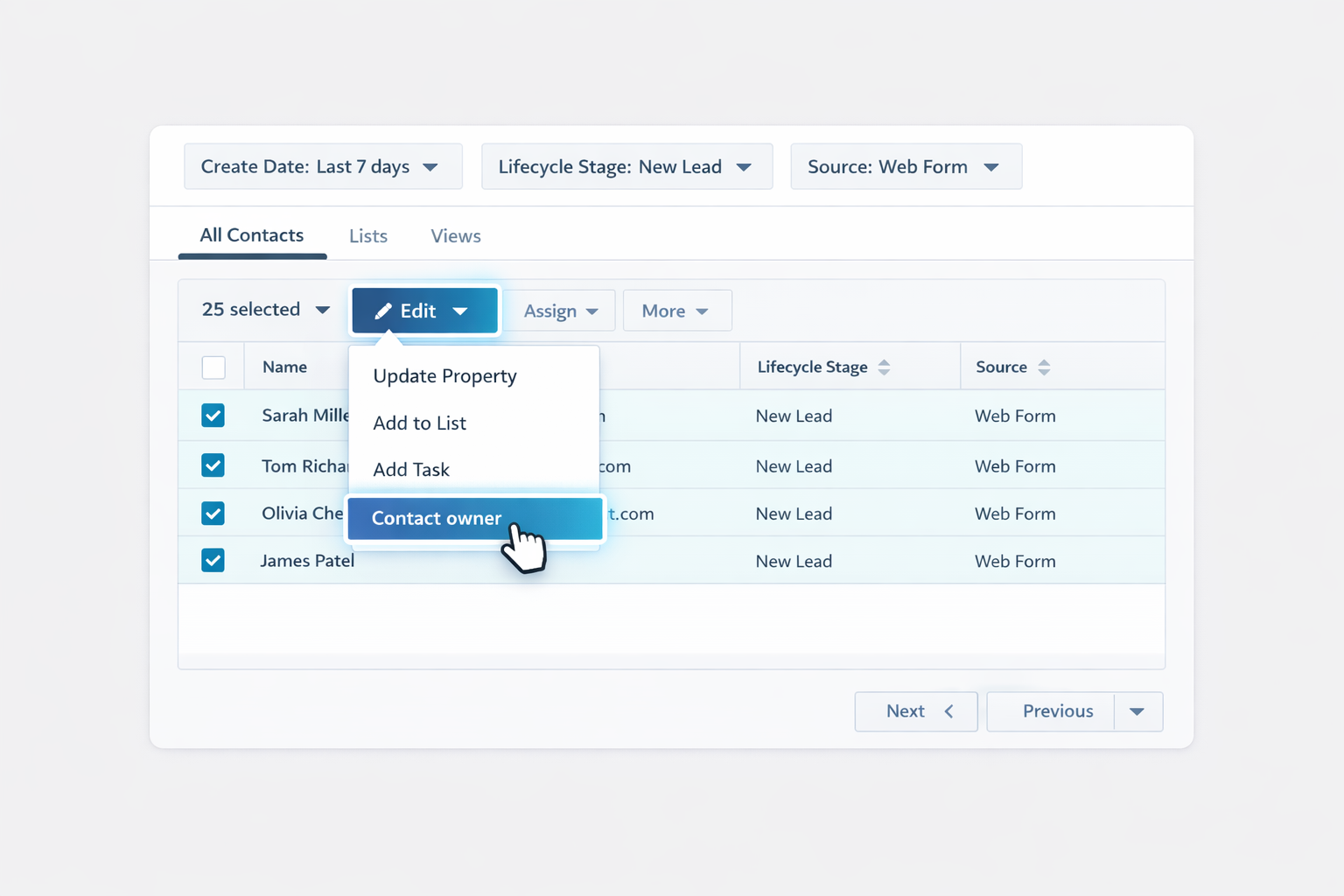Click the Lifecycle Stage column sort arrows
Screen dimensions: 1344x896
click(884, 367)
